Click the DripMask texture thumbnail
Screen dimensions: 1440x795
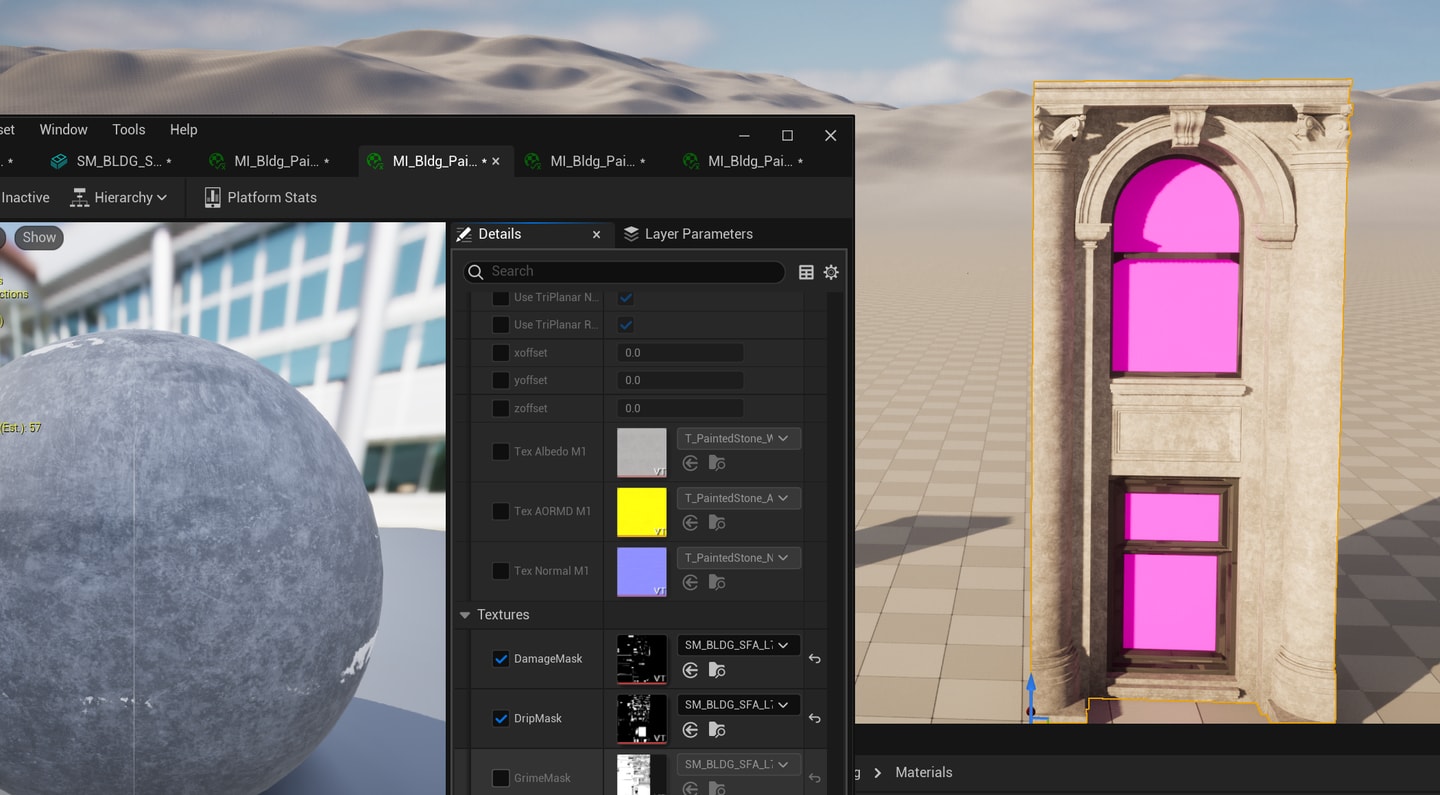(x=642, y=719)
